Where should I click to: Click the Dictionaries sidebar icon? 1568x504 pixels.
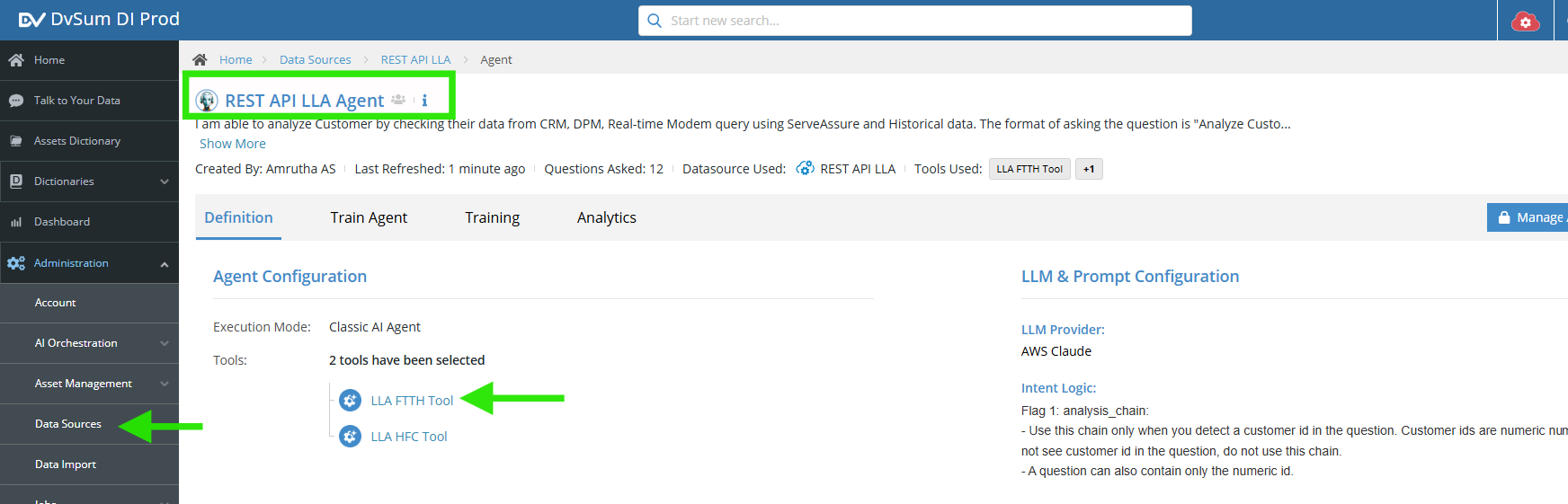pyautogui.click(x=16, y=181)
